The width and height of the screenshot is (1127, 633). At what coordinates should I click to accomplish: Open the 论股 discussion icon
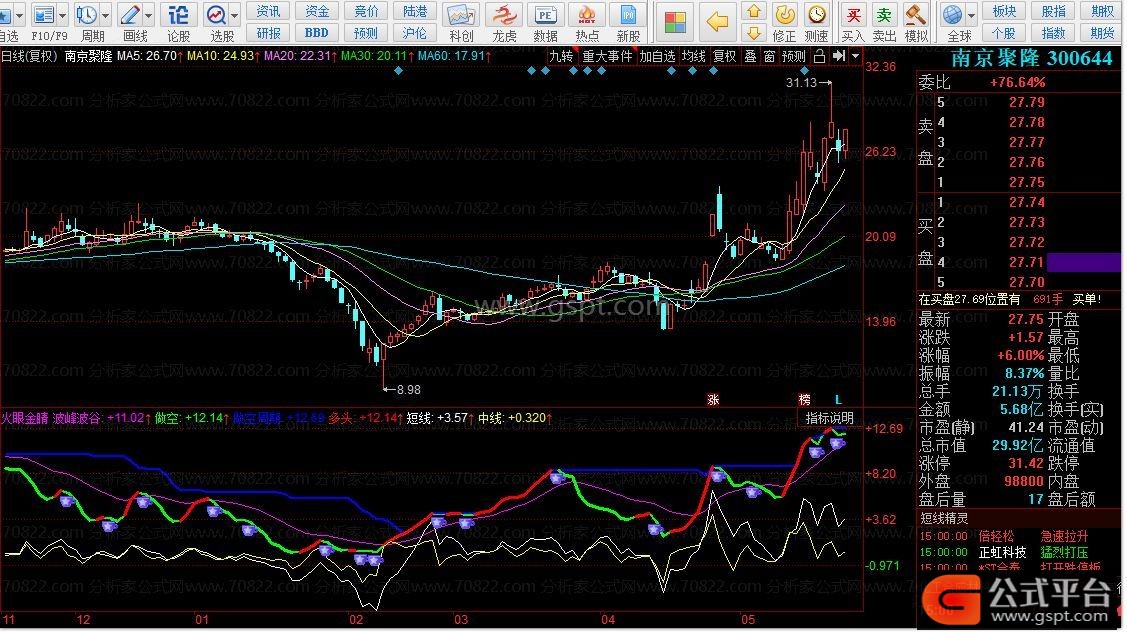point(178,14)
